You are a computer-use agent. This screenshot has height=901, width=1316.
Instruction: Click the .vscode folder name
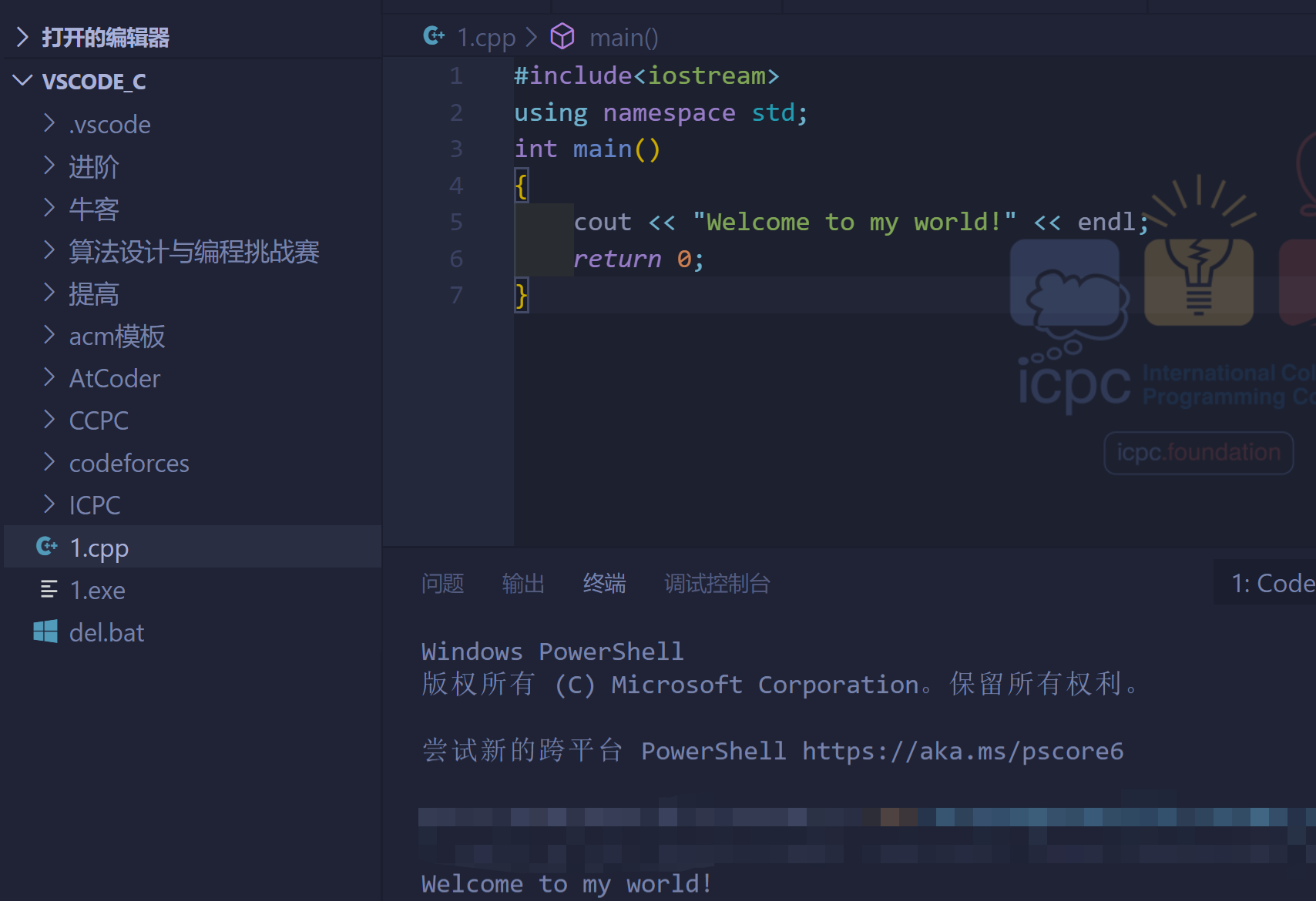tap(109, 125)
